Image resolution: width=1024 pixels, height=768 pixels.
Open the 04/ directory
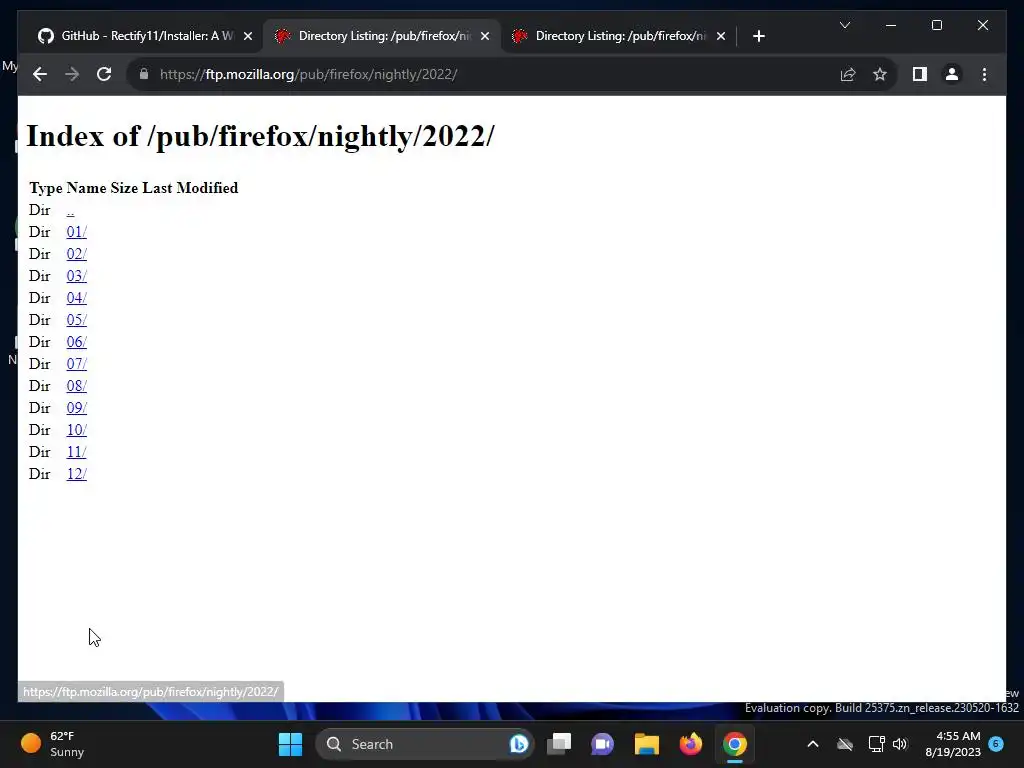[x=76, y=298]
